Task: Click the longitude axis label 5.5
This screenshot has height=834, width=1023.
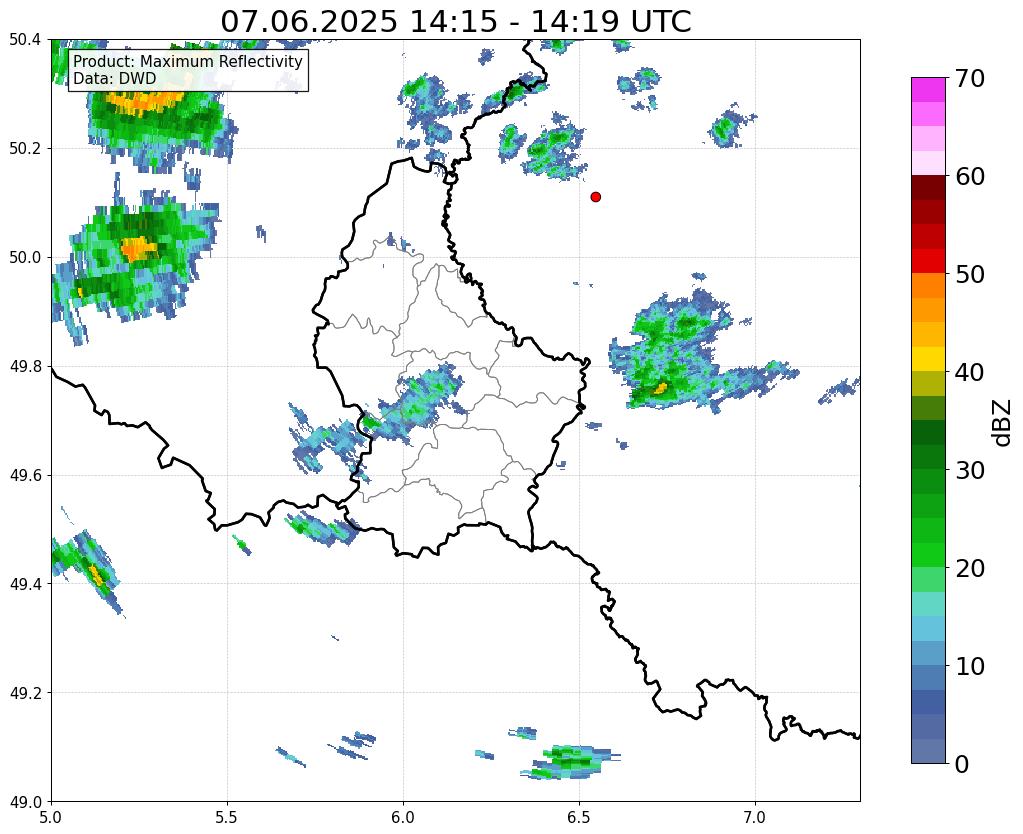Action: pos(227,817)
